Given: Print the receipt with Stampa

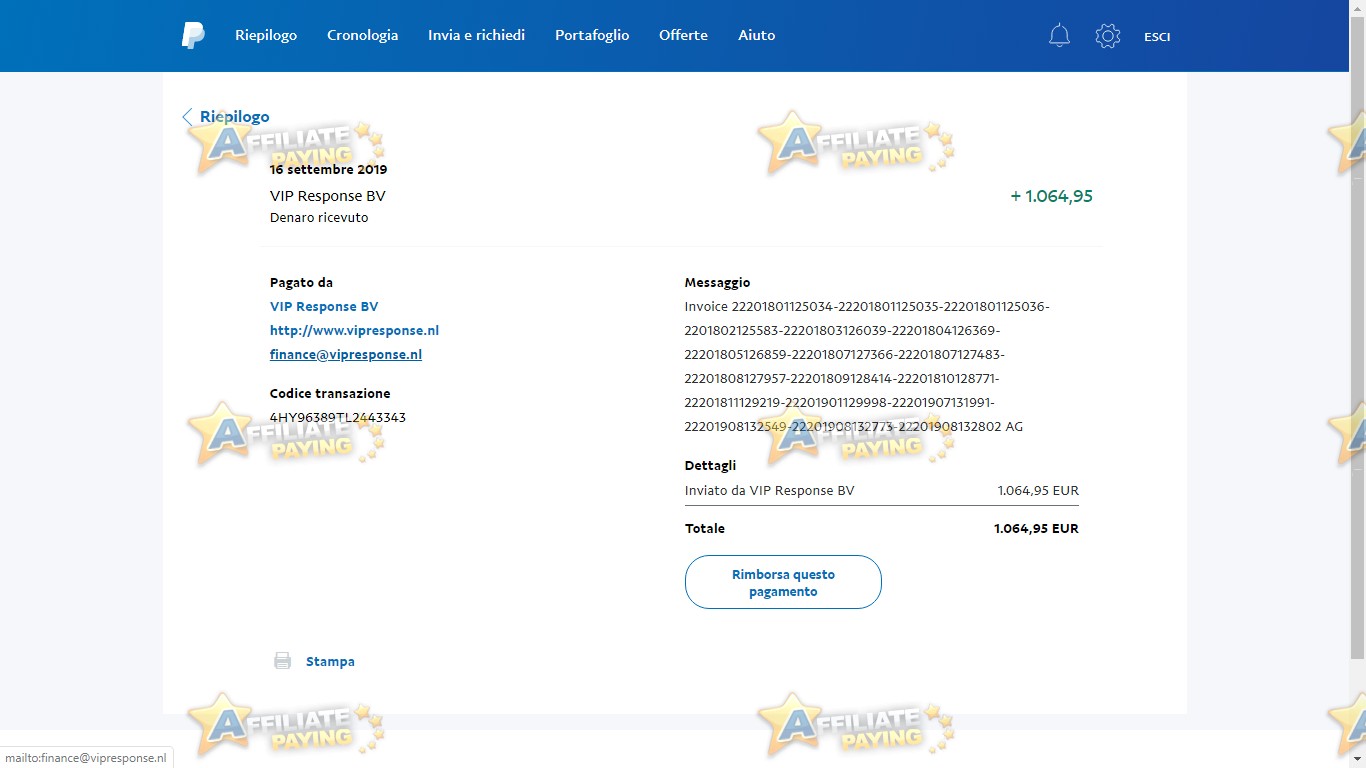Looking at the screenshot, I should [330, 661].
